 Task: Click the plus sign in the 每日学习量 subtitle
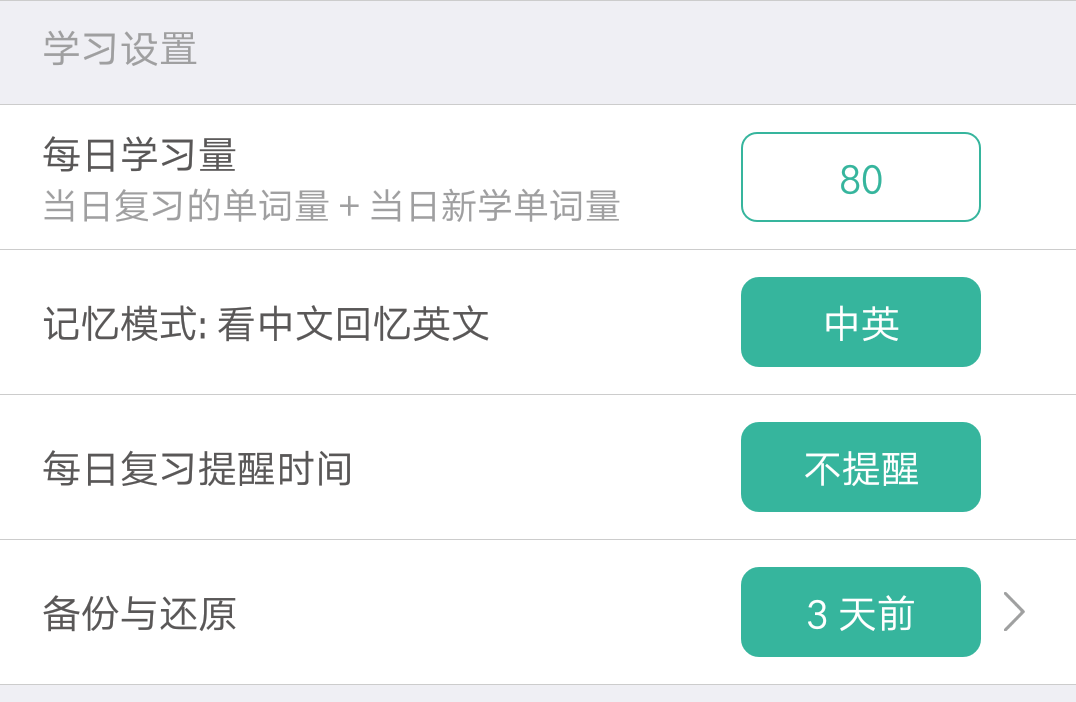(349, 206)
